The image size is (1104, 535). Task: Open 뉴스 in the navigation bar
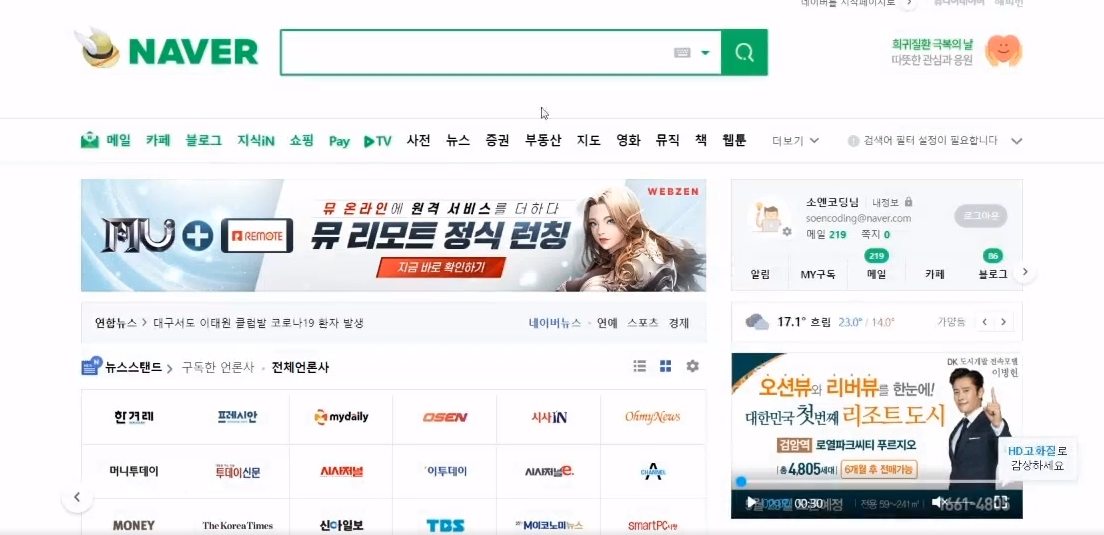pyautogui.click(x=458, y=140)
